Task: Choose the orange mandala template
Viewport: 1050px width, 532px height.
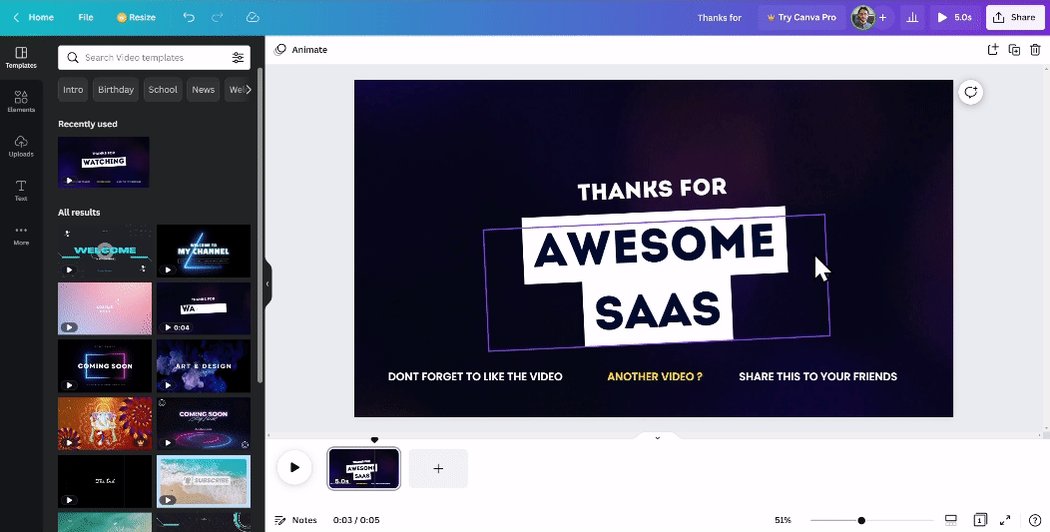Action: [x=104, y=423]
